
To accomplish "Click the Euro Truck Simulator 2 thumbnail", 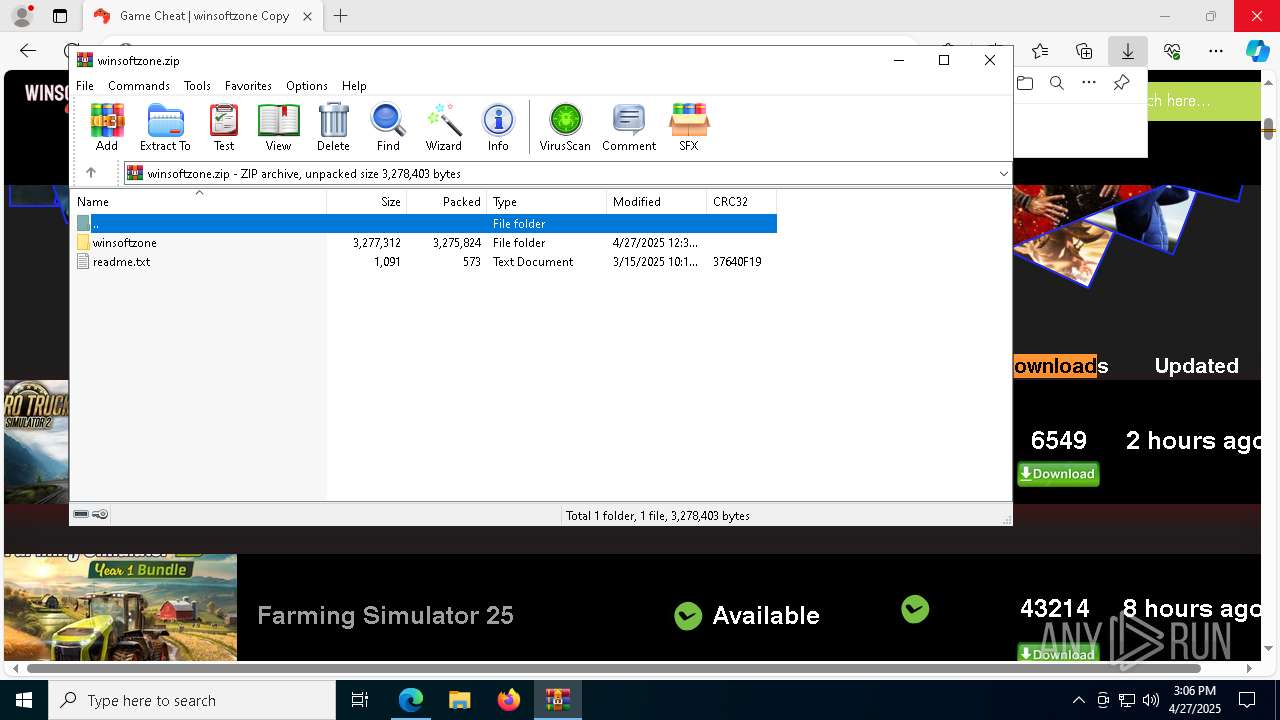I will click(x=36, y=441).
